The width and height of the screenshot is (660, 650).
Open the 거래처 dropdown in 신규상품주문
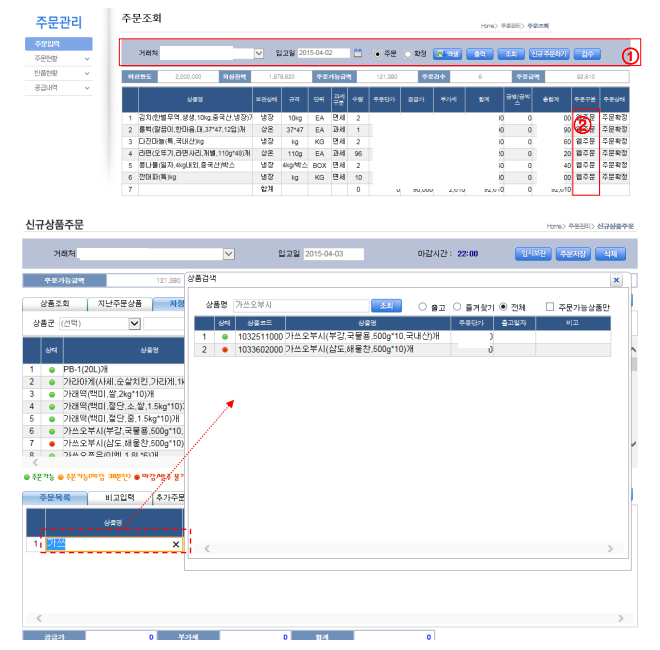(x=229, y=254)
